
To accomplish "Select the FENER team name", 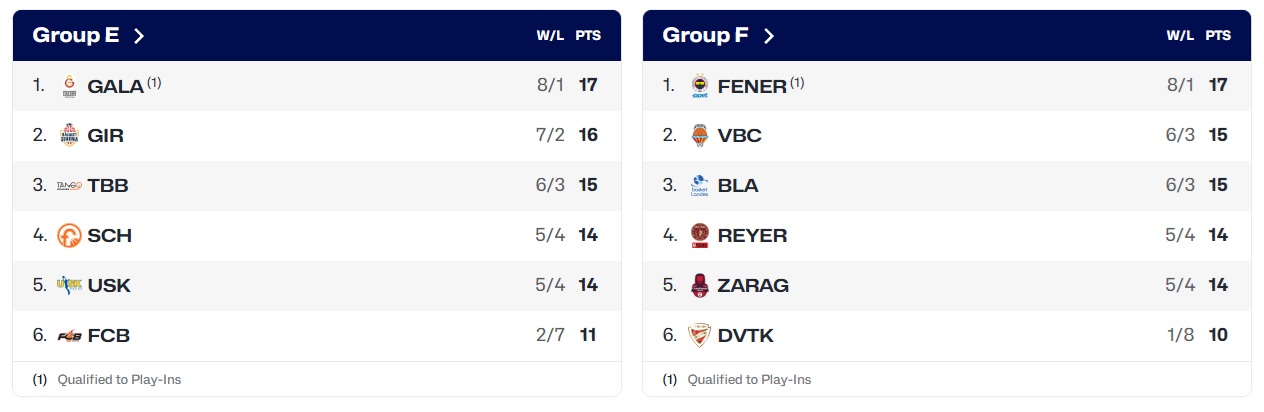I will point(752,87).
